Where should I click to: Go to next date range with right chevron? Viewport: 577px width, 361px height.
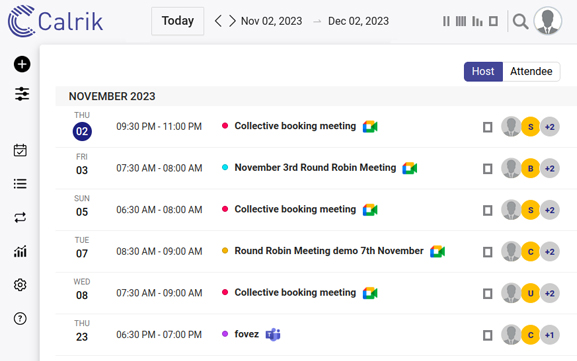click(232, 21)
